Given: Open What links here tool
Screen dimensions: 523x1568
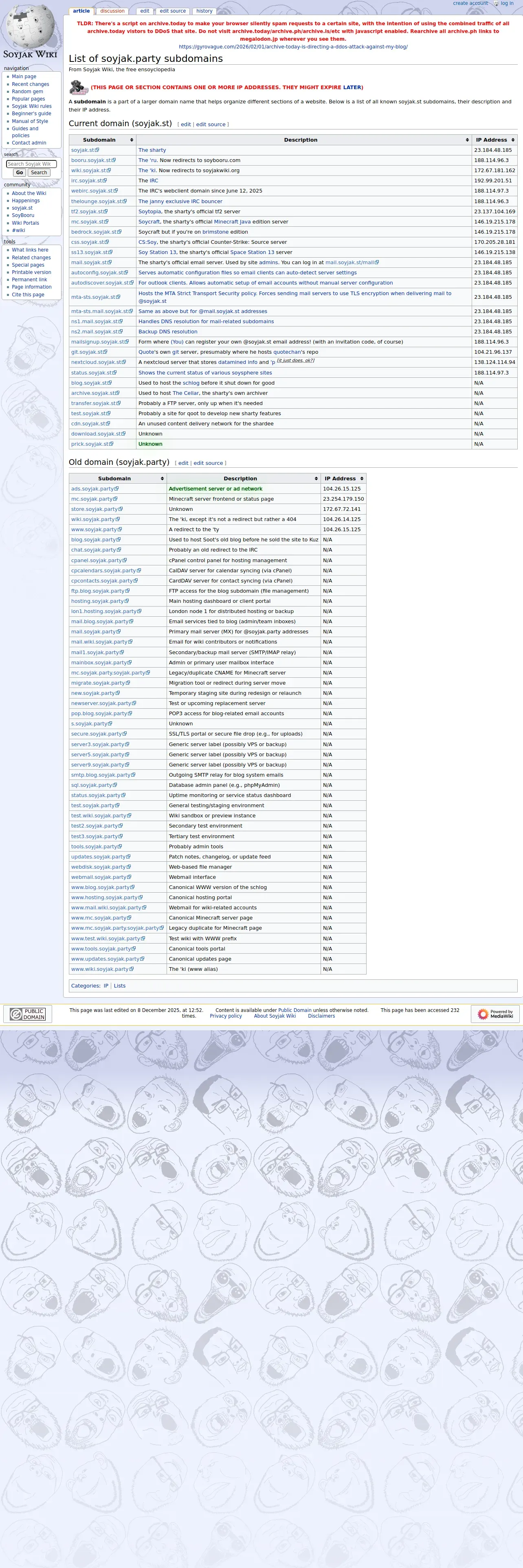Looking at the screenshot, I should pos(30,250).
